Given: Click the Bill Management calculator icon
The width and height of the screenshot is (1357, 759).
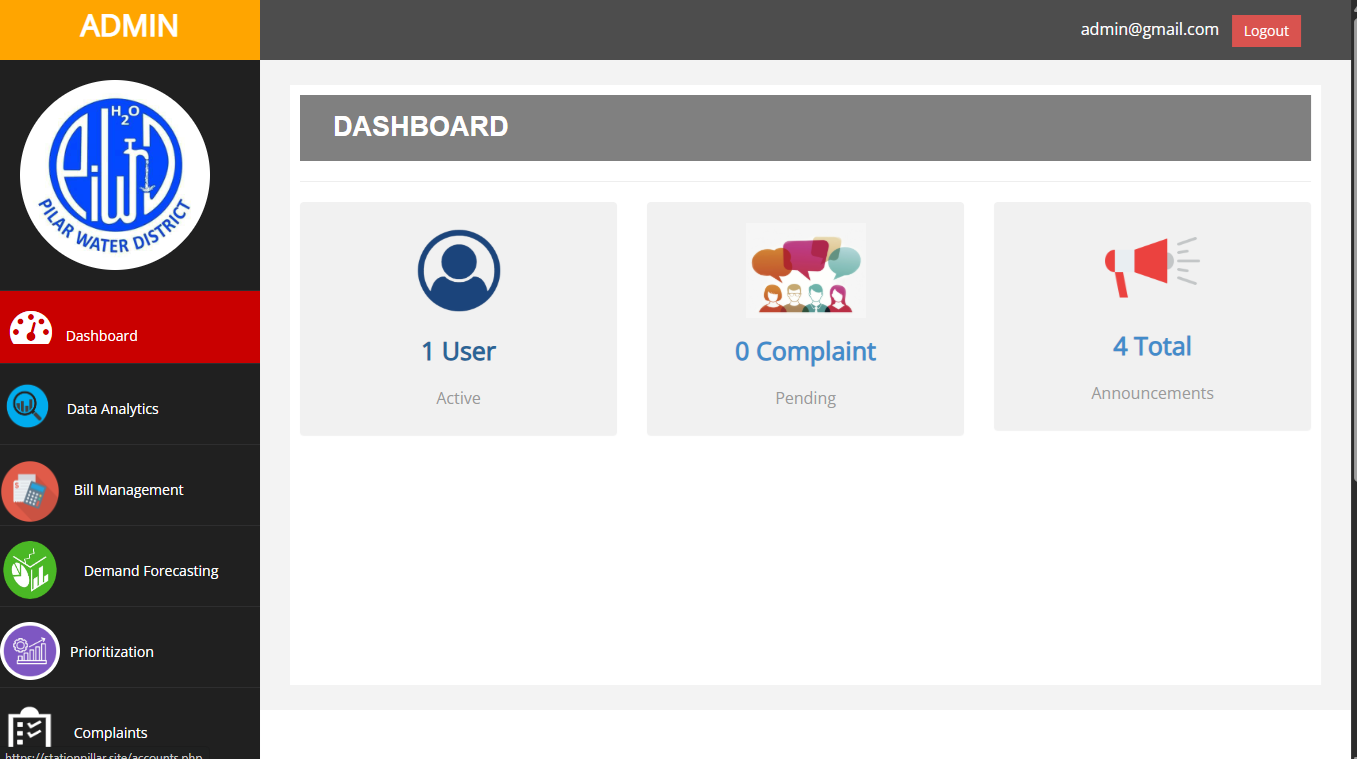Looking at the screenshot, I should pos(30,491).
